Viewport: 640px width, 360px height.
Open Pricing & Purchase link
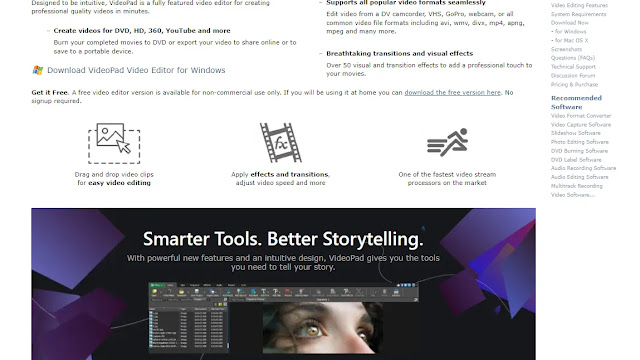[574, 84]
